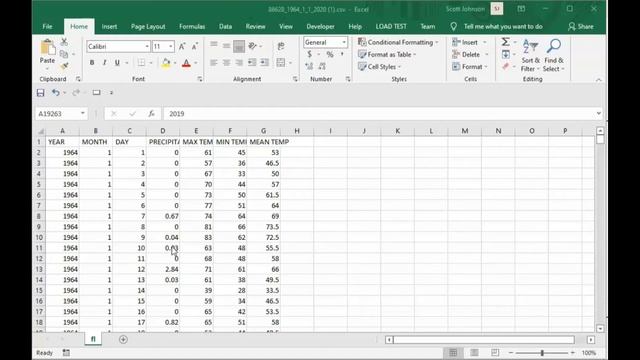Switch to the Formulas tab
This screenshot has height=360, width=640.
[192, 27]
